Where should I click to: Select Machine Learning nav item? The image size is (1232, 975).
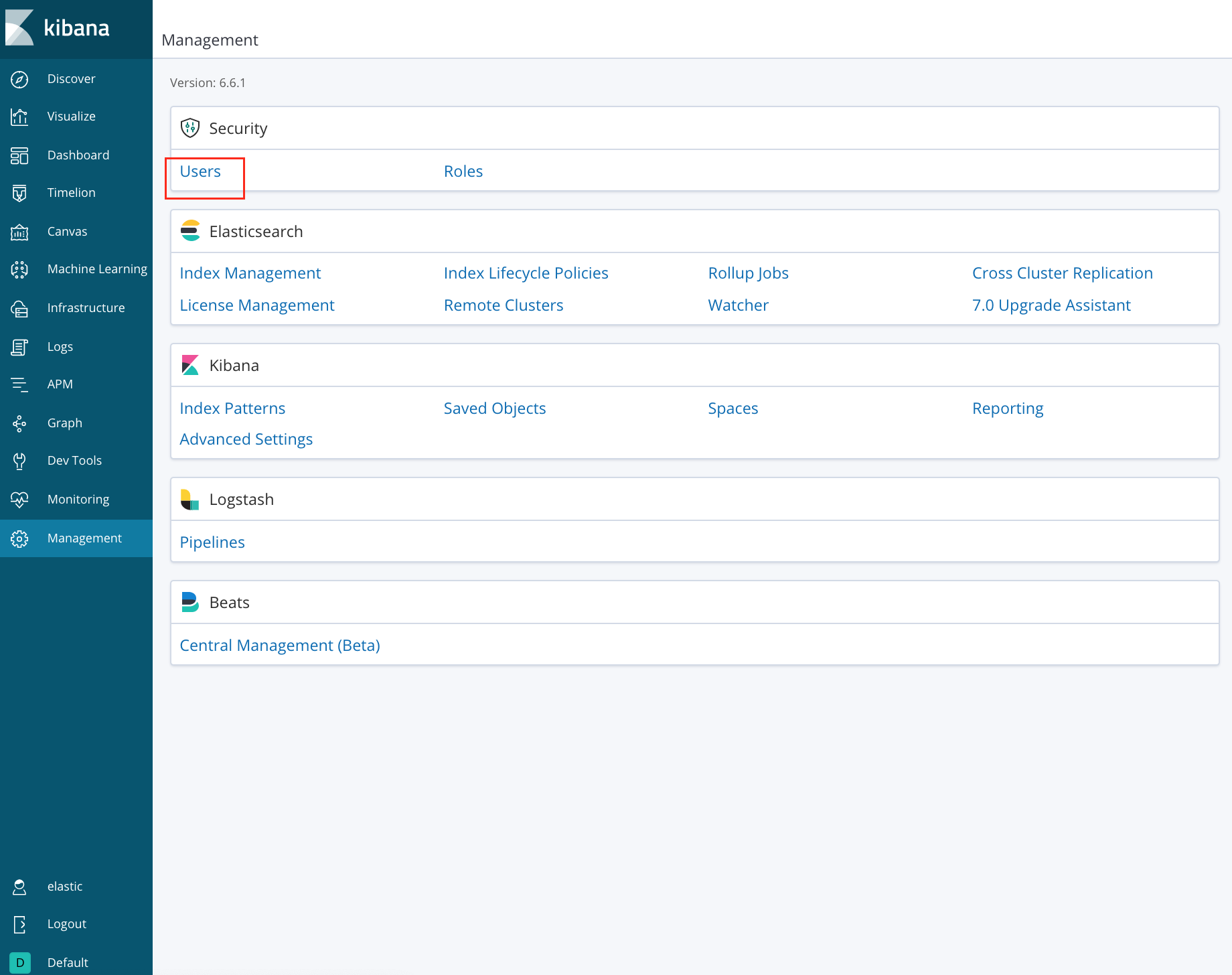(x=97, y=269)
